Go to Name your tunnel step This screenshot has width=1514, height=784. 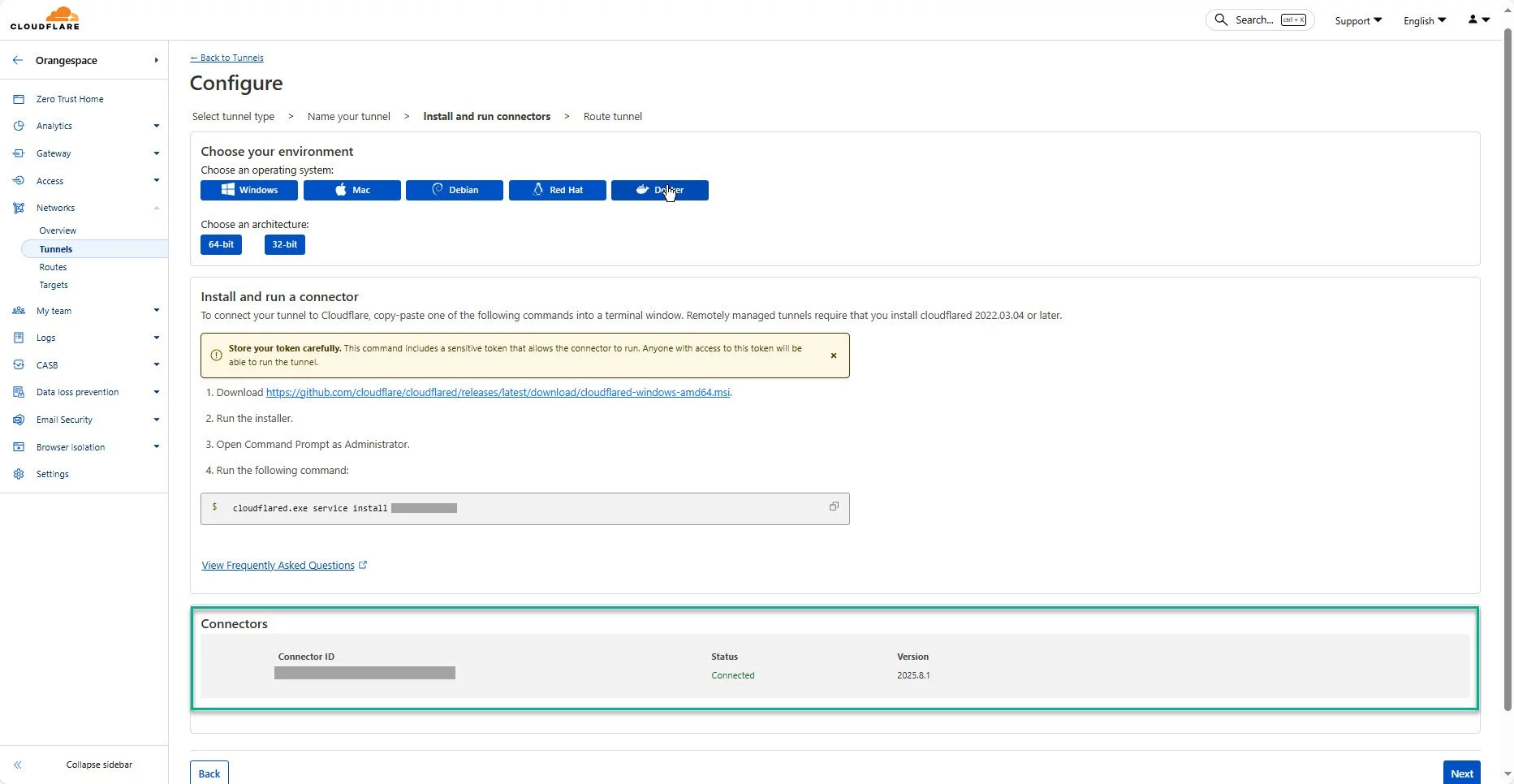click(x=349, y=116)
